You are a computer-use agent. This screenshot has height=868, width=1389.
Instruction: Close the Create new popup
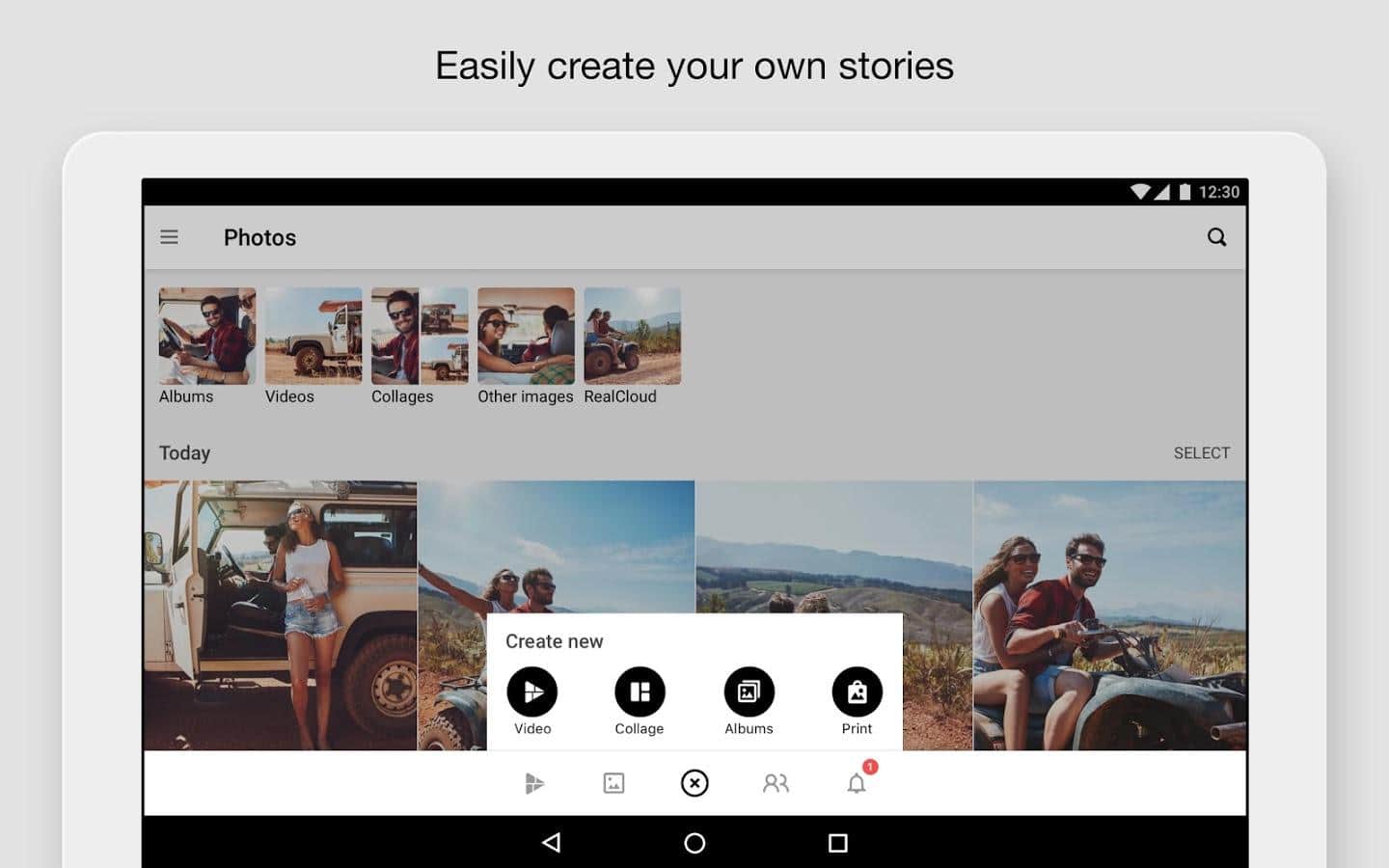pyautogui.click(x=694, y=783)
